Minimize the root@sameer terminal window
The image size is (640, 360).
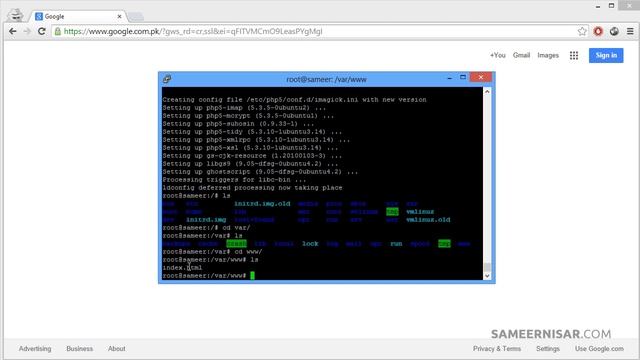tap(449, 78)
